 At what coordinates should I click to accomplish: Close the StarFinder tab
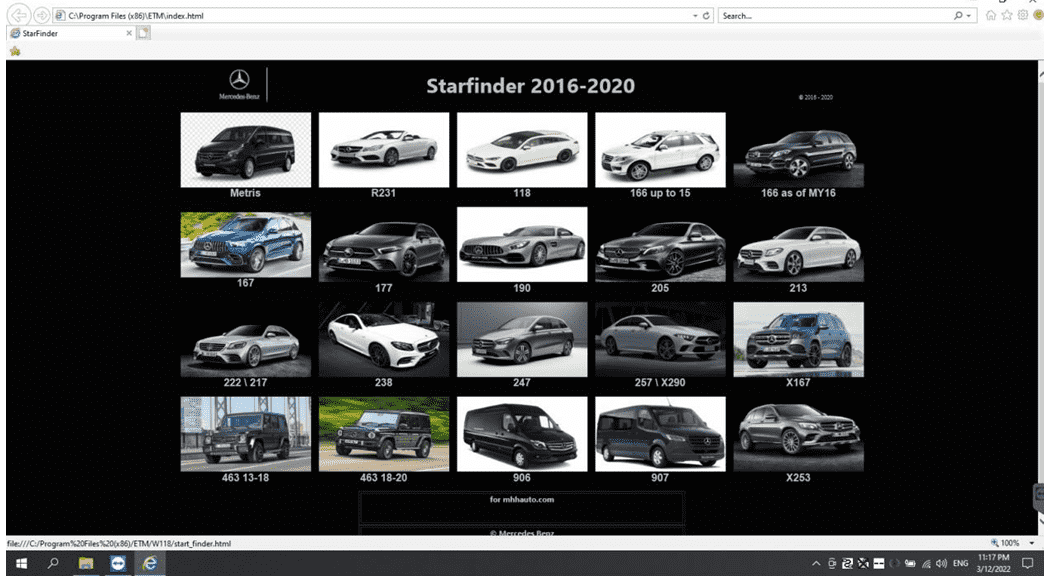point(129,33)
